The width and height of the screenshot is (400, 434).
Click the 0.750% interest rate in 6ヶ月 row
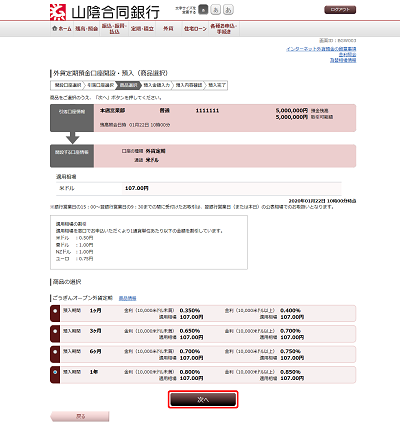[291, 351]
